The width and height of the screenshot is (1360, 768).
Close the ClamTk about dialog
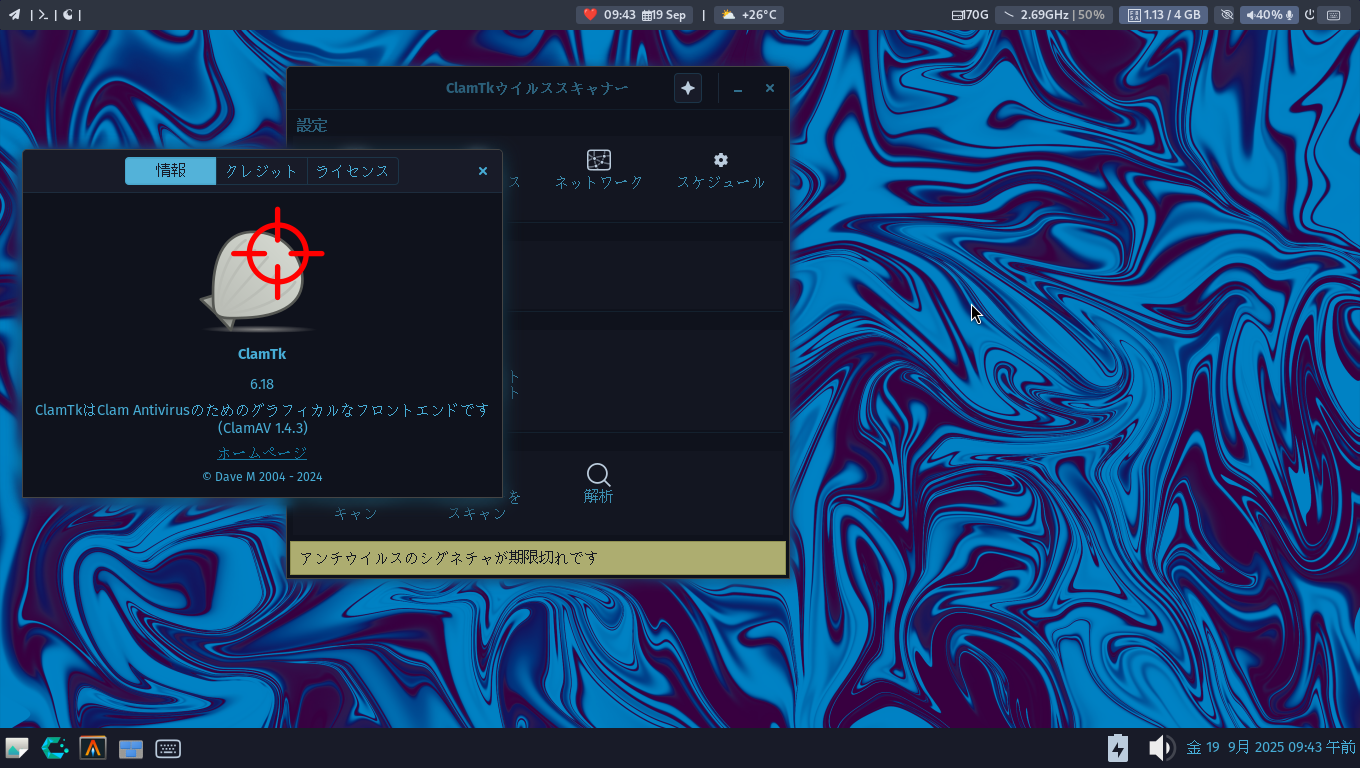point(483,171)
